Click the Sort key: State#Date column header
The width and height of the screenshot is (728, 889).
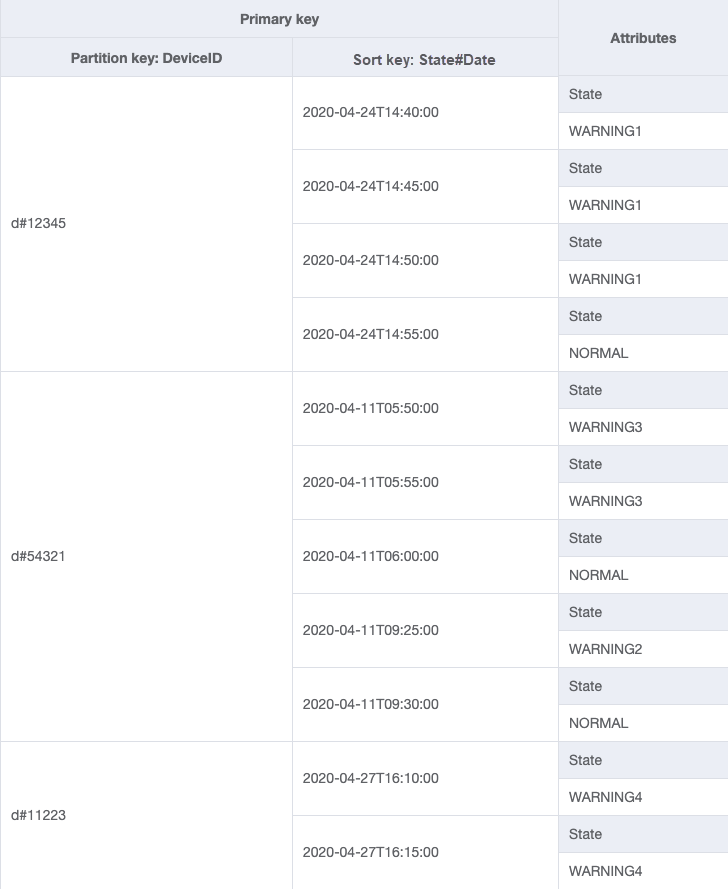[424, 59]
